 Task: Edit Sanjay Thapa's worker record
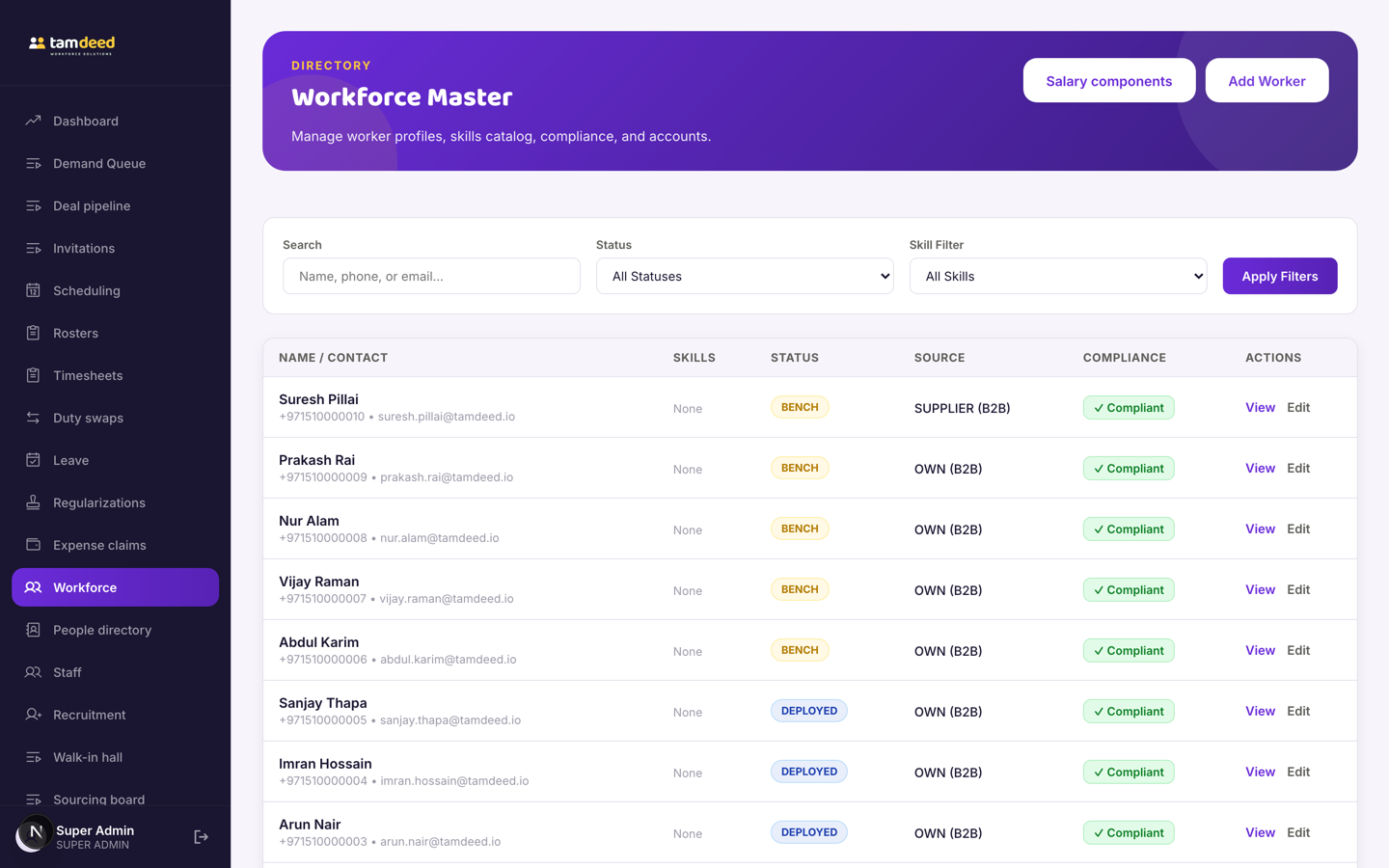click(1298, 711)
